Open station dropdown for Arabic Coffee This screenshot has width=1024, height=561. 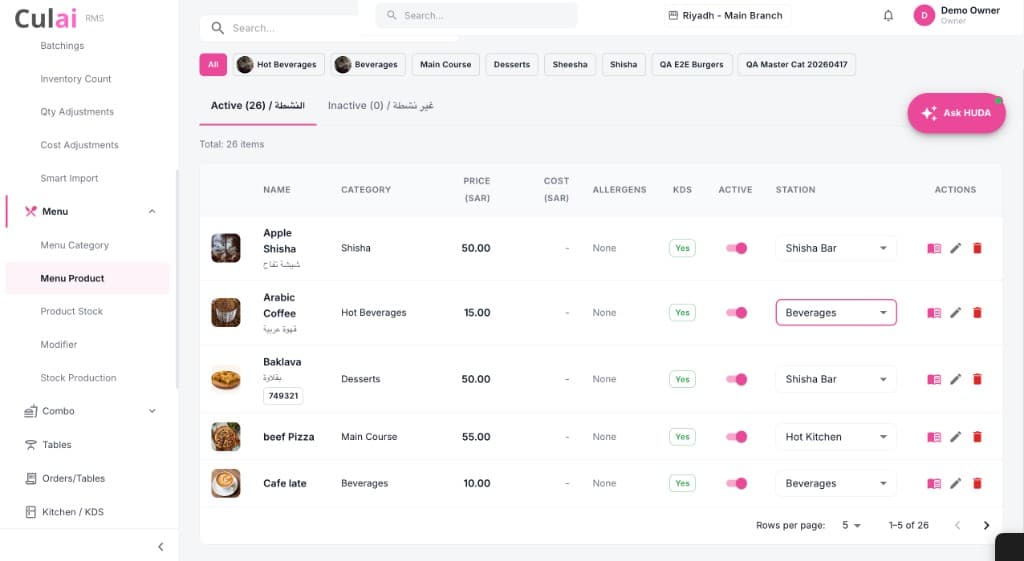click(x=836, y=313)
